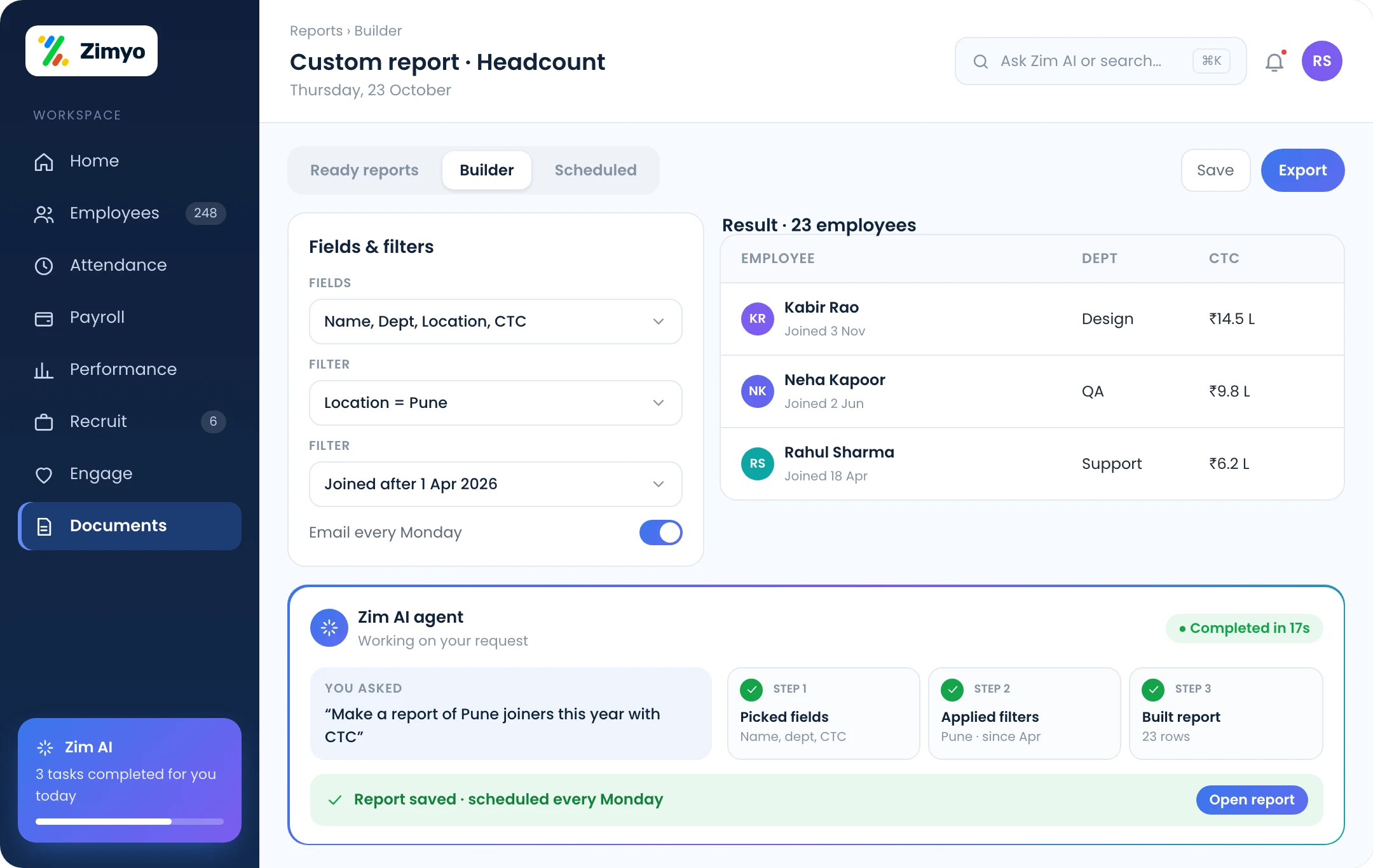This screenshot has width=1373, height=868.
Task: Open Recruit briefcase icon
Action: point(44,422)
